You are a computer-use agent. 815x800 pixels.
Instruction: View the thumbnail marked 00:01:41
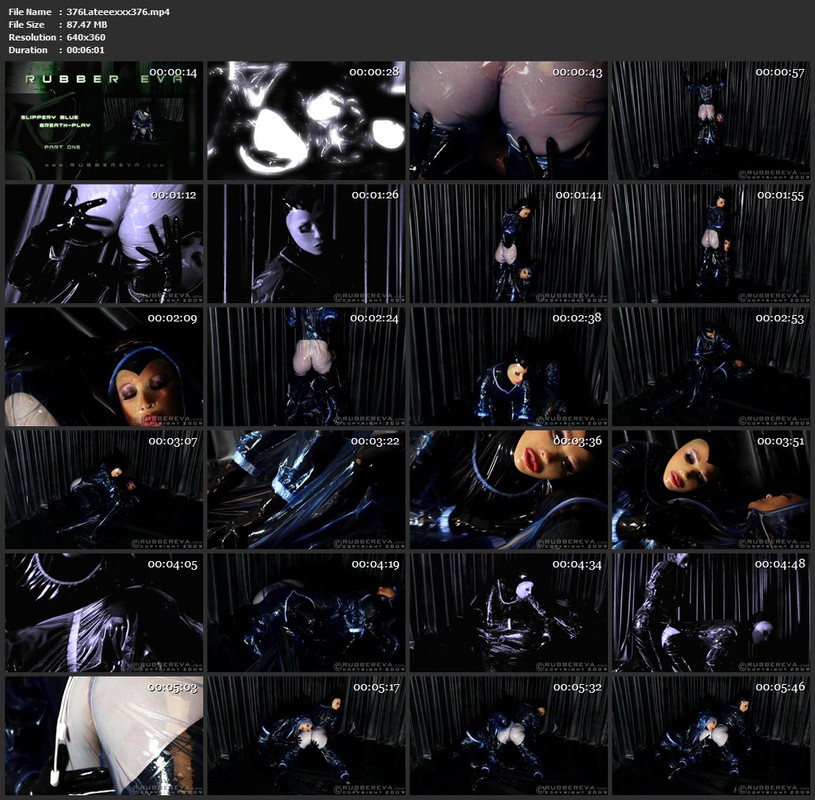coord(508,244)
